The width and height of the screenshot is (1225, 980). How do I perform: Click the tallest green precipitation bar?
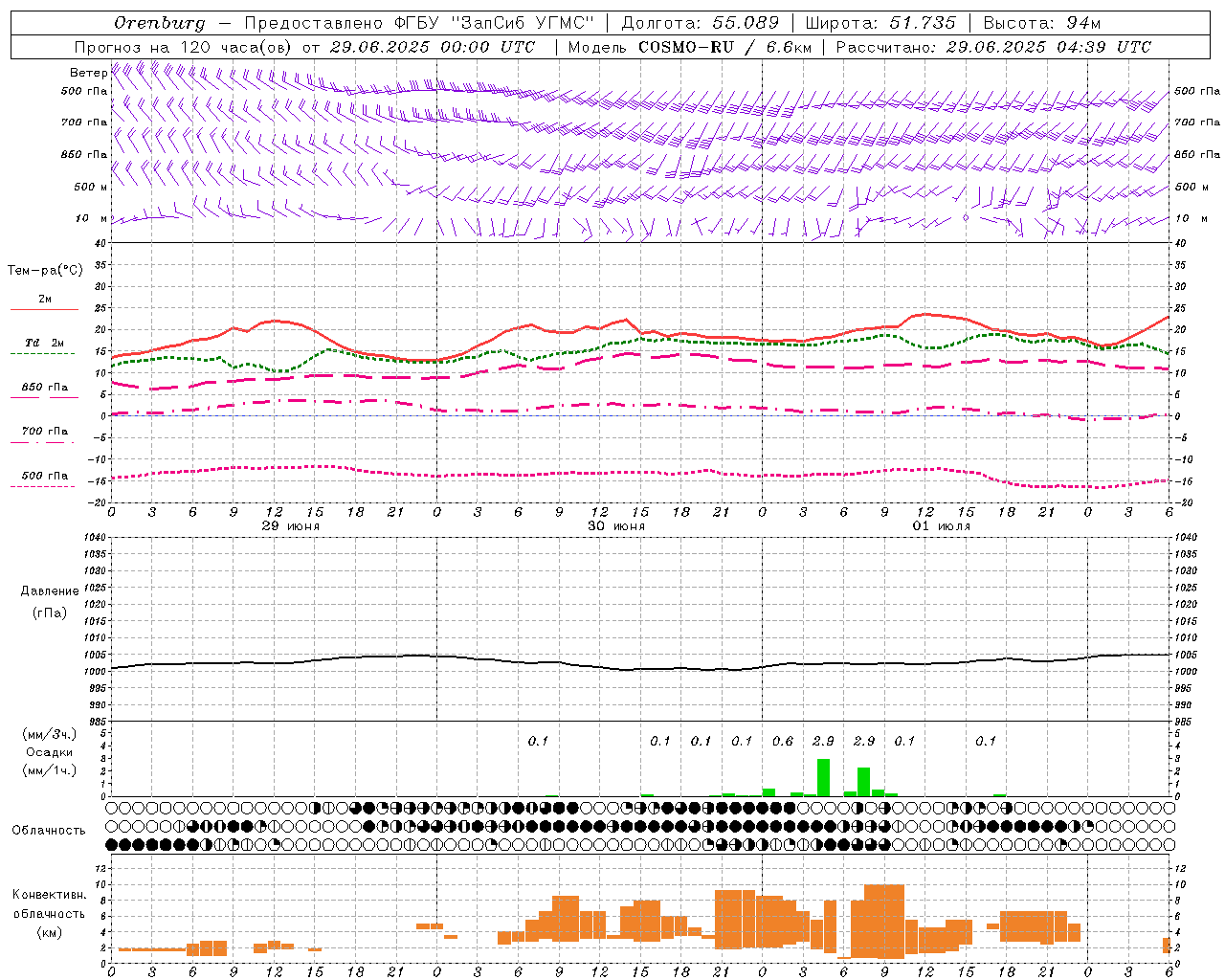click(x=823, y=777)
